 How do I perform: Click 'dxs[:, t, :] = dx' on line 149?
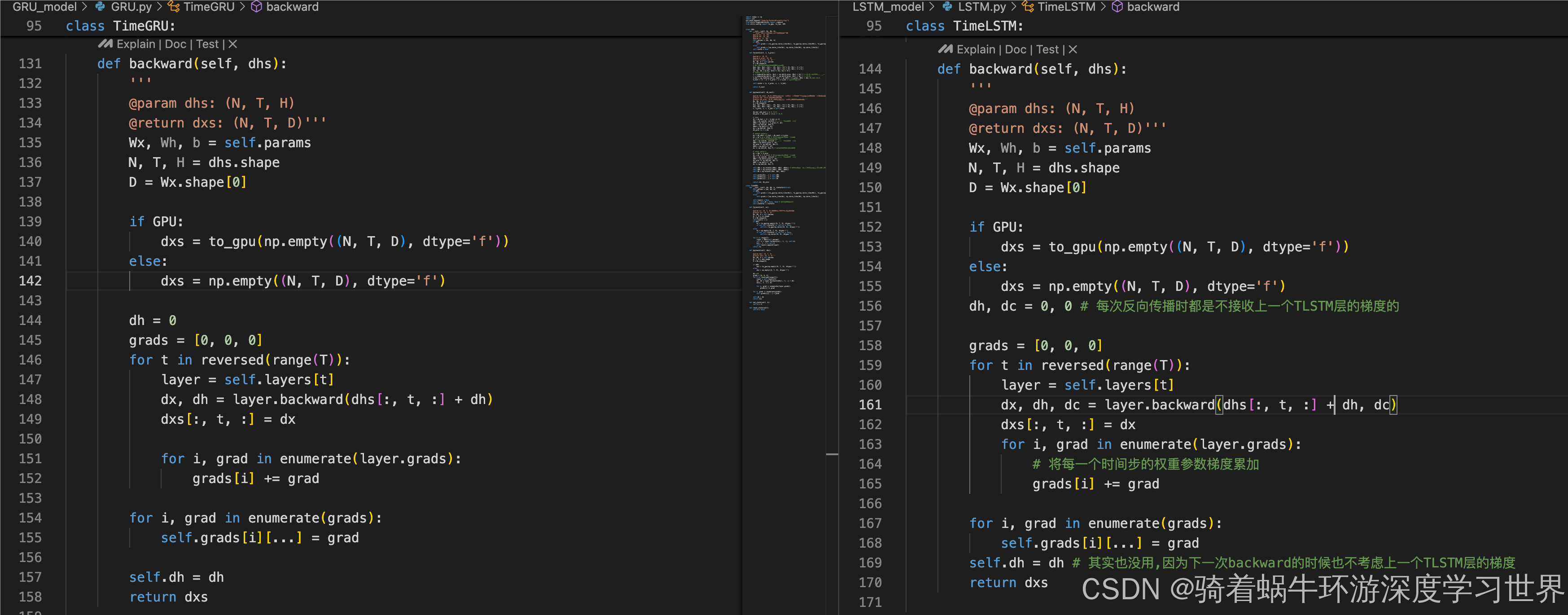tap(228, 420)
